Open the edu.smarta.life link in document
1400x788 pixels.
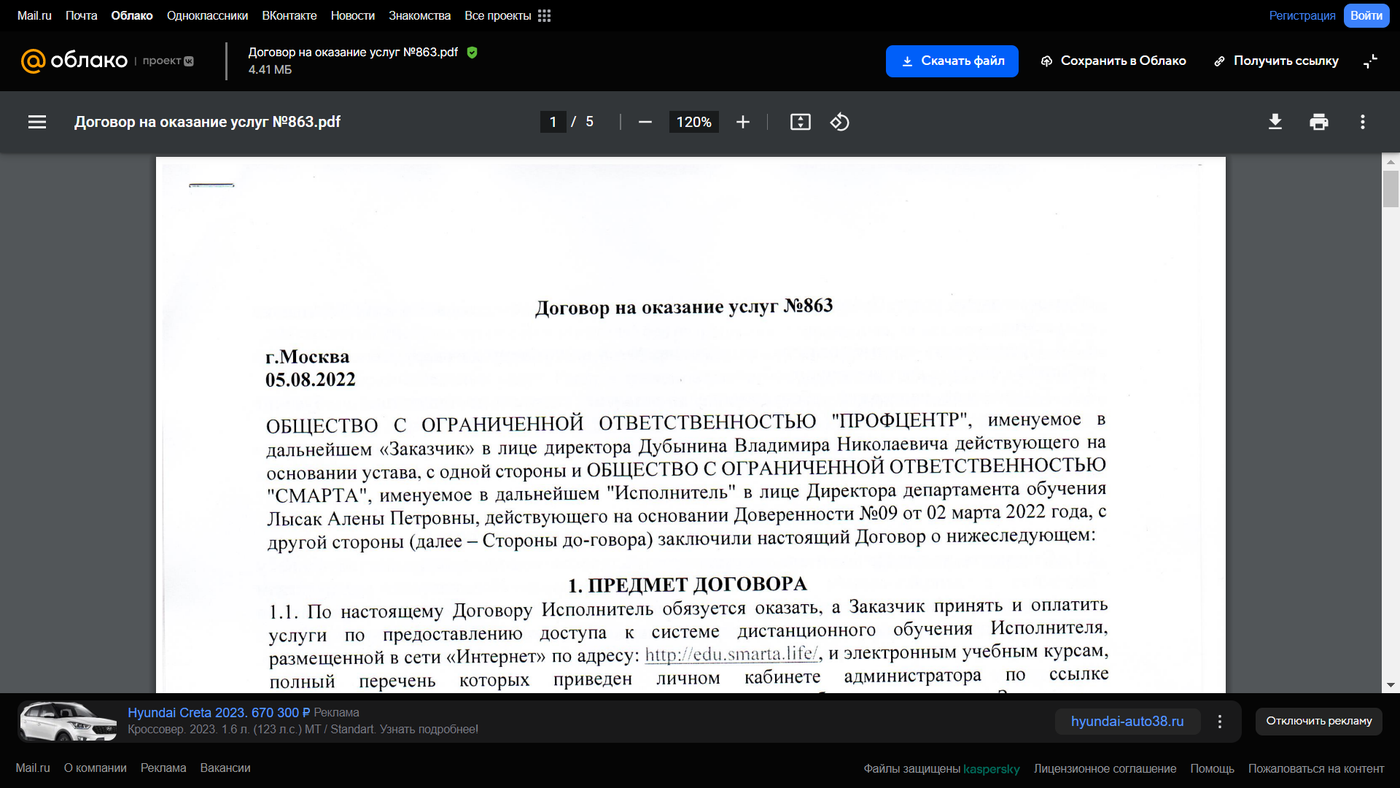(x=733, y=655)
